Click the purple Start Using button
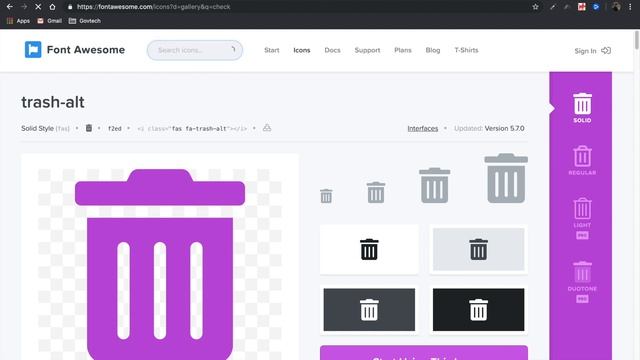640x360 pixels. coord(424,353)
